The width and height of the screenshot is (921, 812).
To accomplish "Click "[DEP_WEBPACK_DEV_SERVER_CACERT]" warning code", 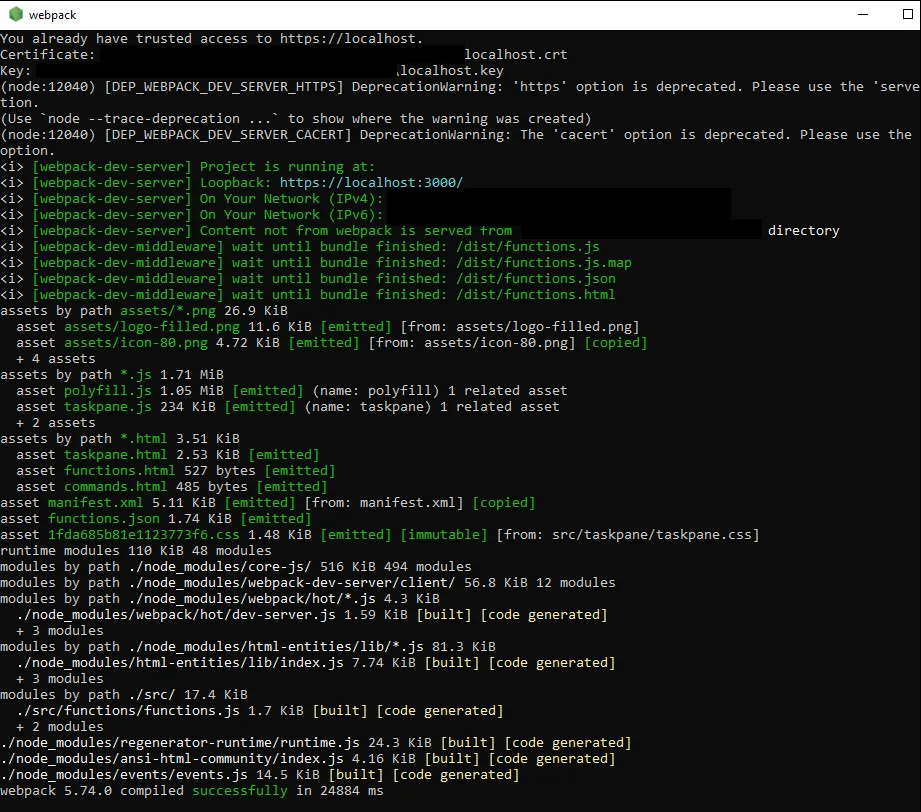I will click(x=228, y=135).
